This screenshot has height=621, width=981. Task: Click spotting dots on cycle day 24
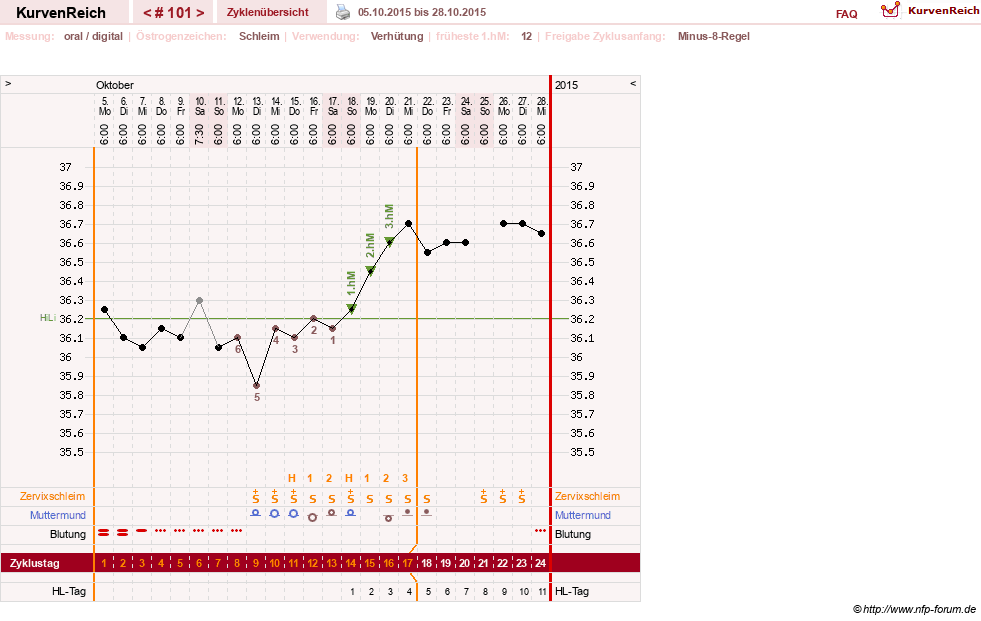coord(541,530)
